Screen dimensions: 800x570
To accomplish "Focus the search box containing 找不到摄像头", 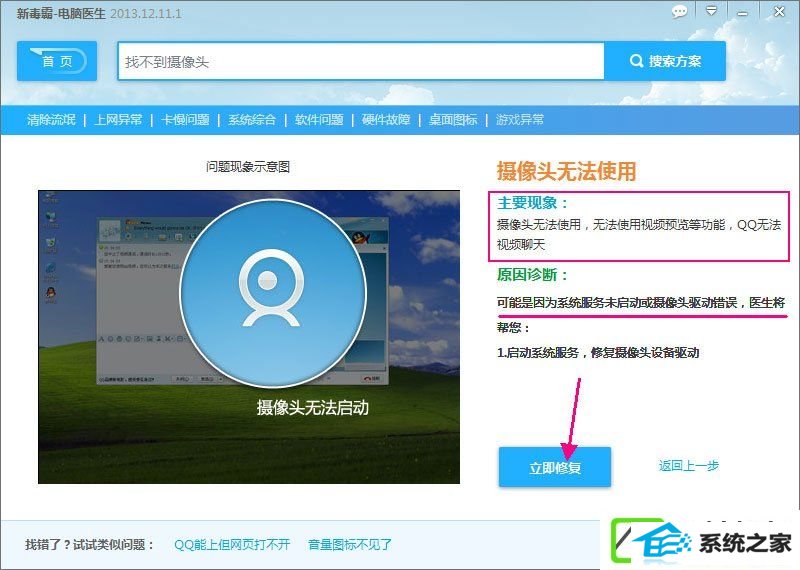I will pos(361,62).
